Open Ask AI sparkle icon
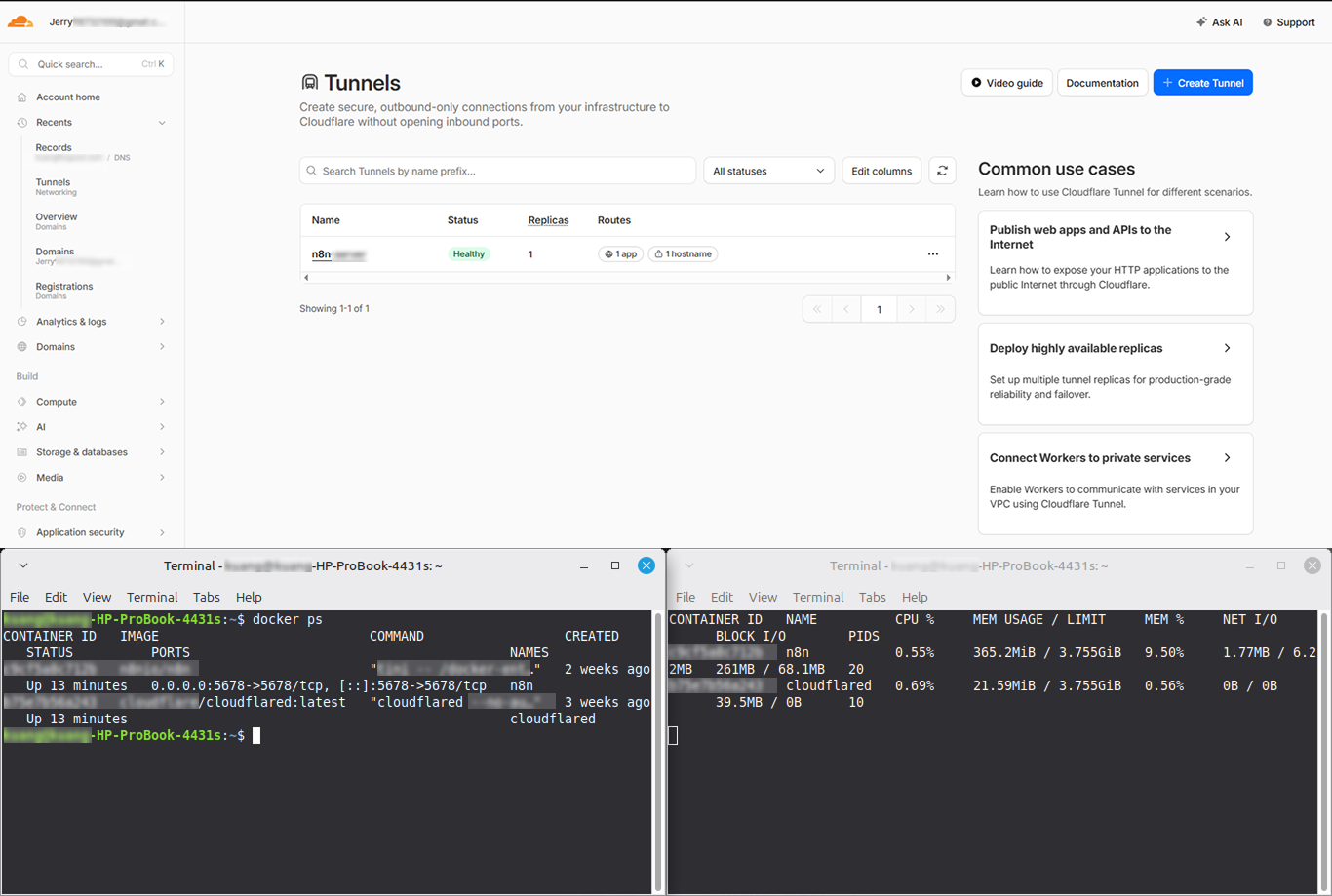The width and height of the screenshot is (1332, 896). (1201, 22)
